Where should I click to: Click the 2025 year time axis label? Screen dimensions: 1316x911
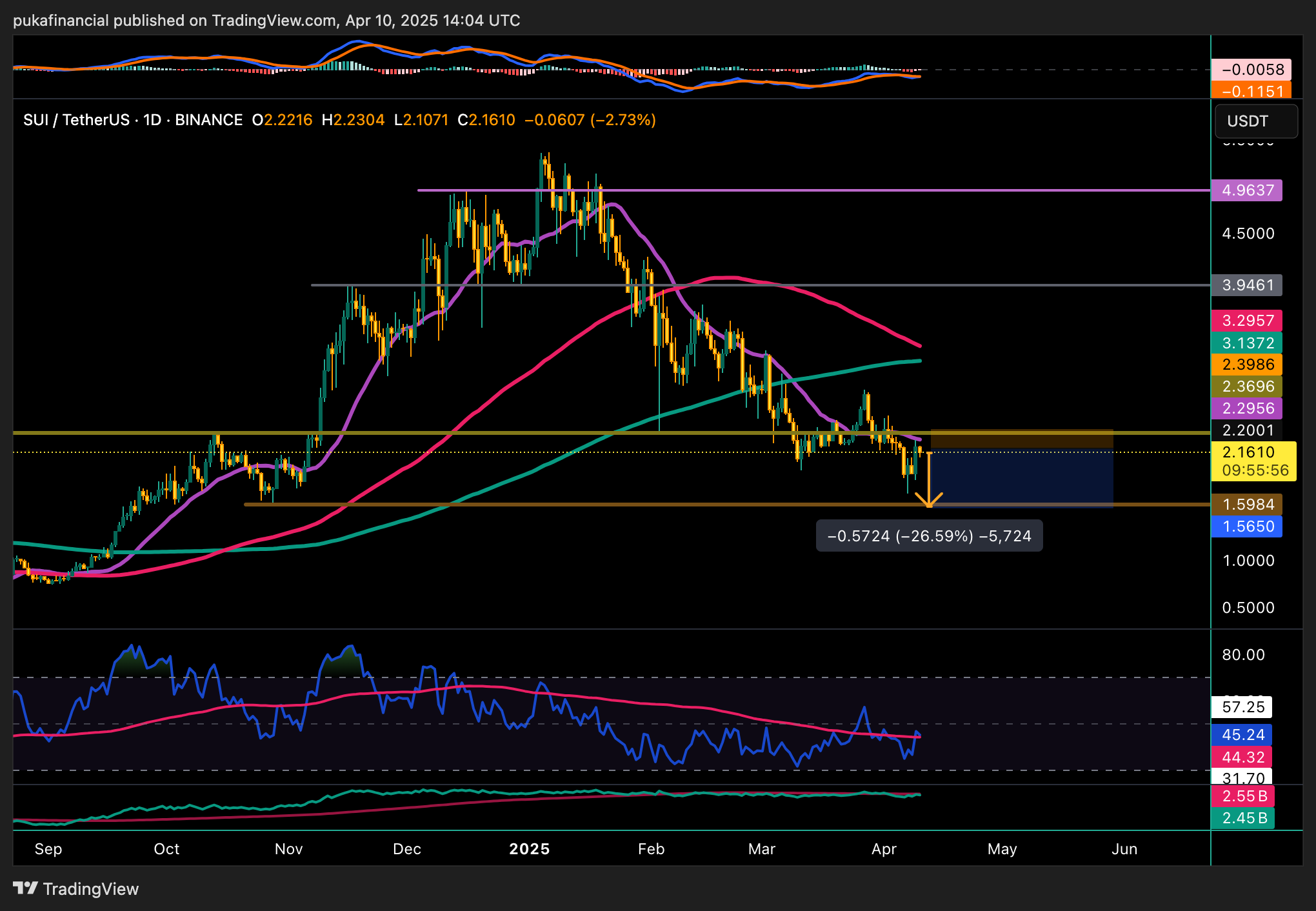[529, 849]
